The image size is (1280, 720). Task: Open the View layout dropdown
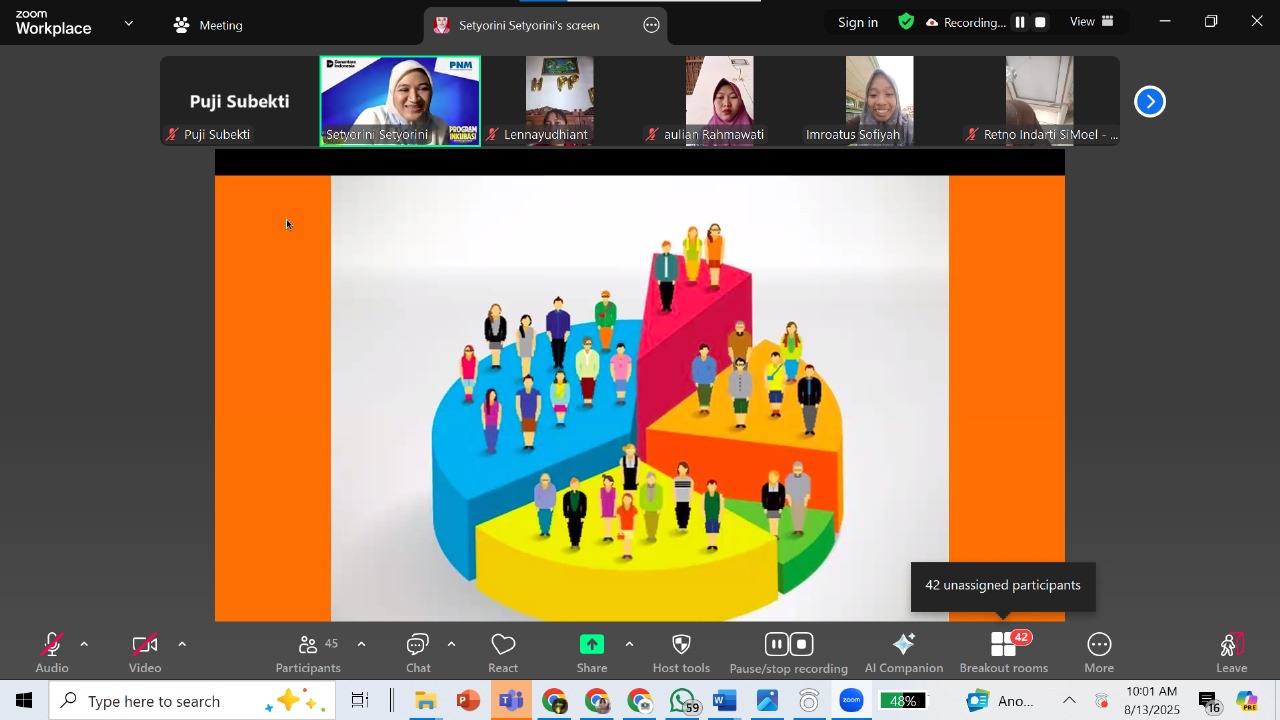1092,22
